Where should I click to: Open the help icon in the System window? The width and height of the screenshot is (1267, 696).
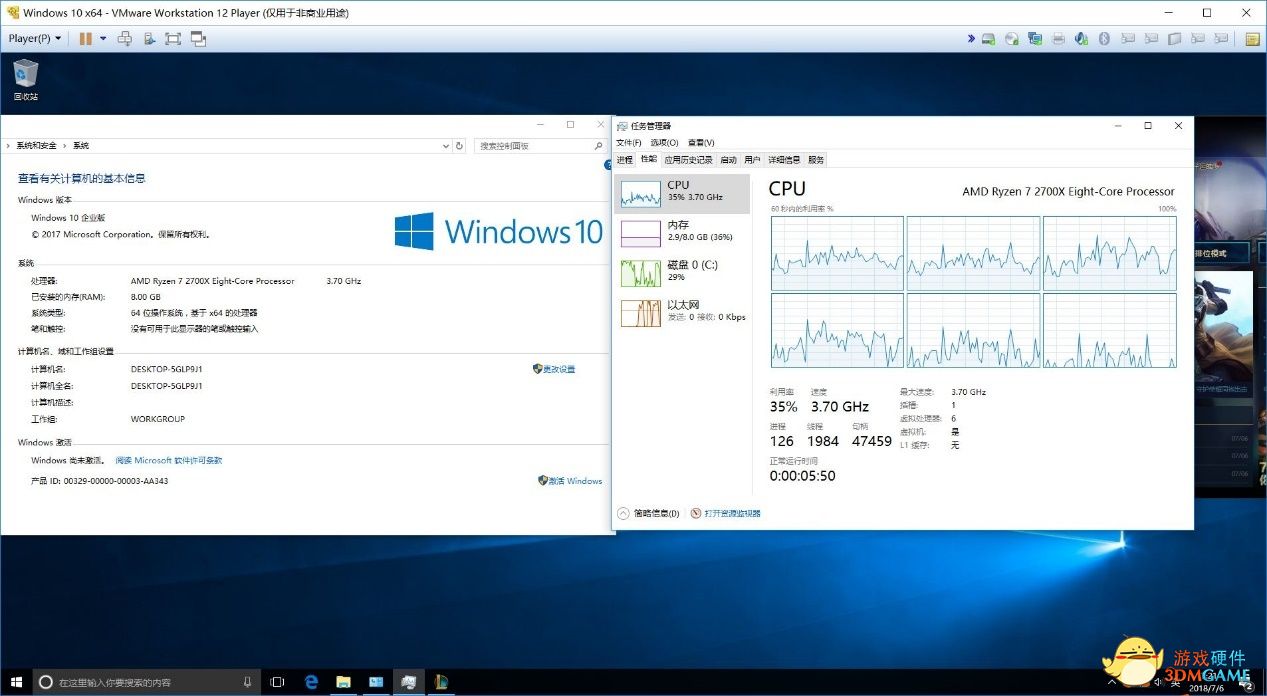click(607, 165)
